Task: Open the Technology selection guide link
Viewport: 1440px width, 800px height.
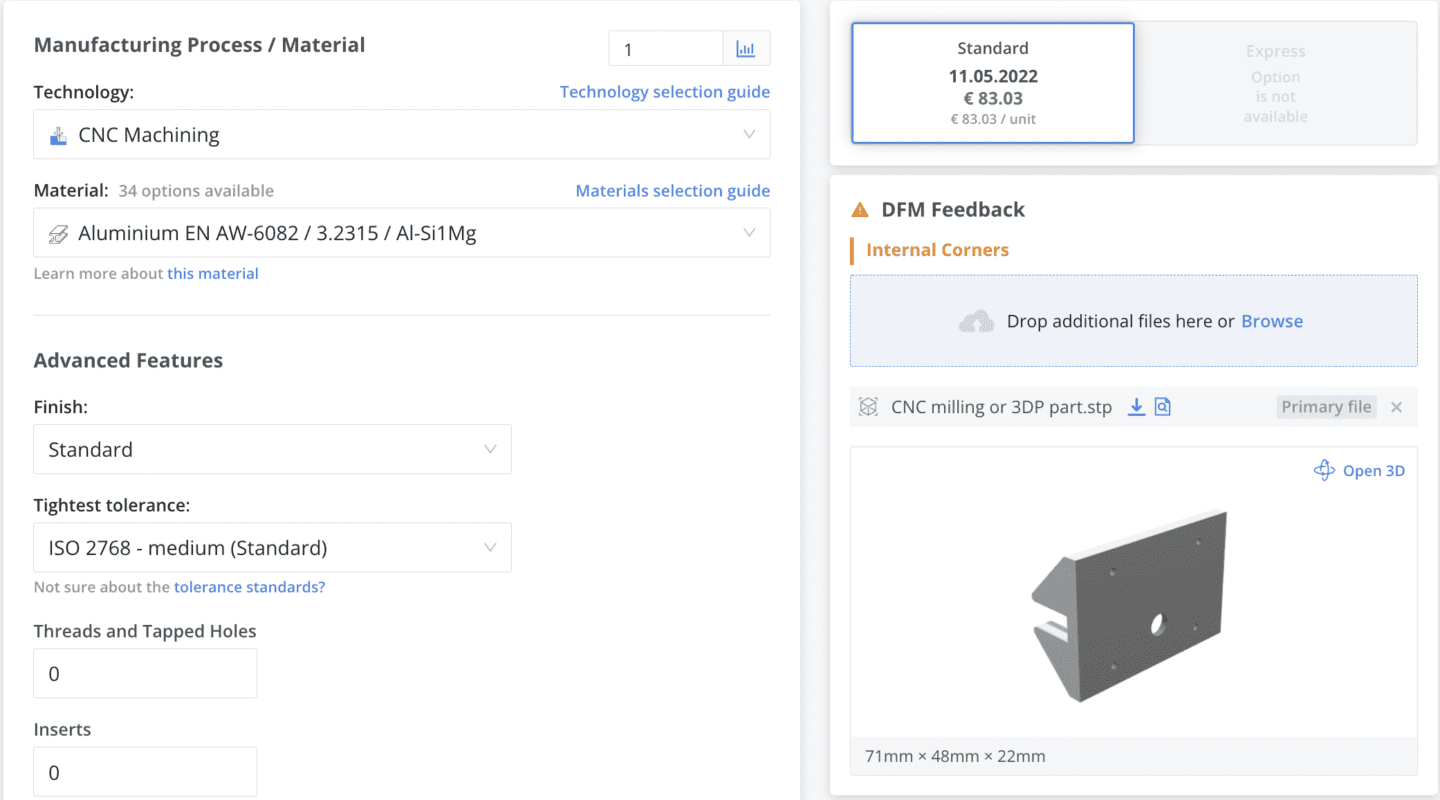Action: point(664,92)
